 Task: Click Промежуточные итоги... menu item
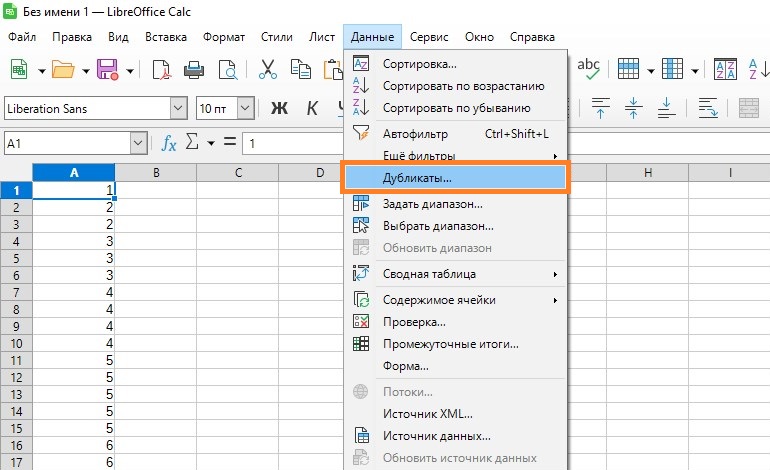pos(450,344)
